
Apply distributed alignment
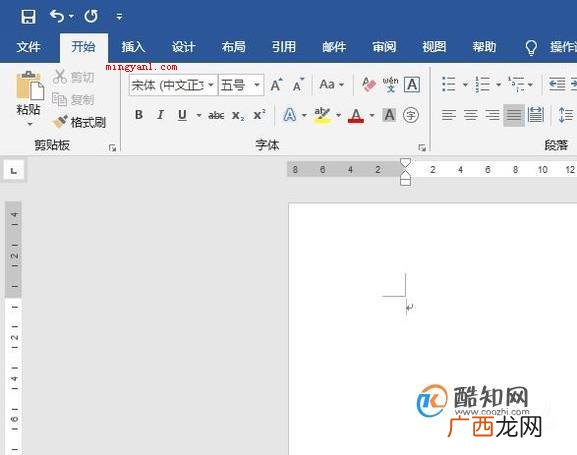point(535,115)
